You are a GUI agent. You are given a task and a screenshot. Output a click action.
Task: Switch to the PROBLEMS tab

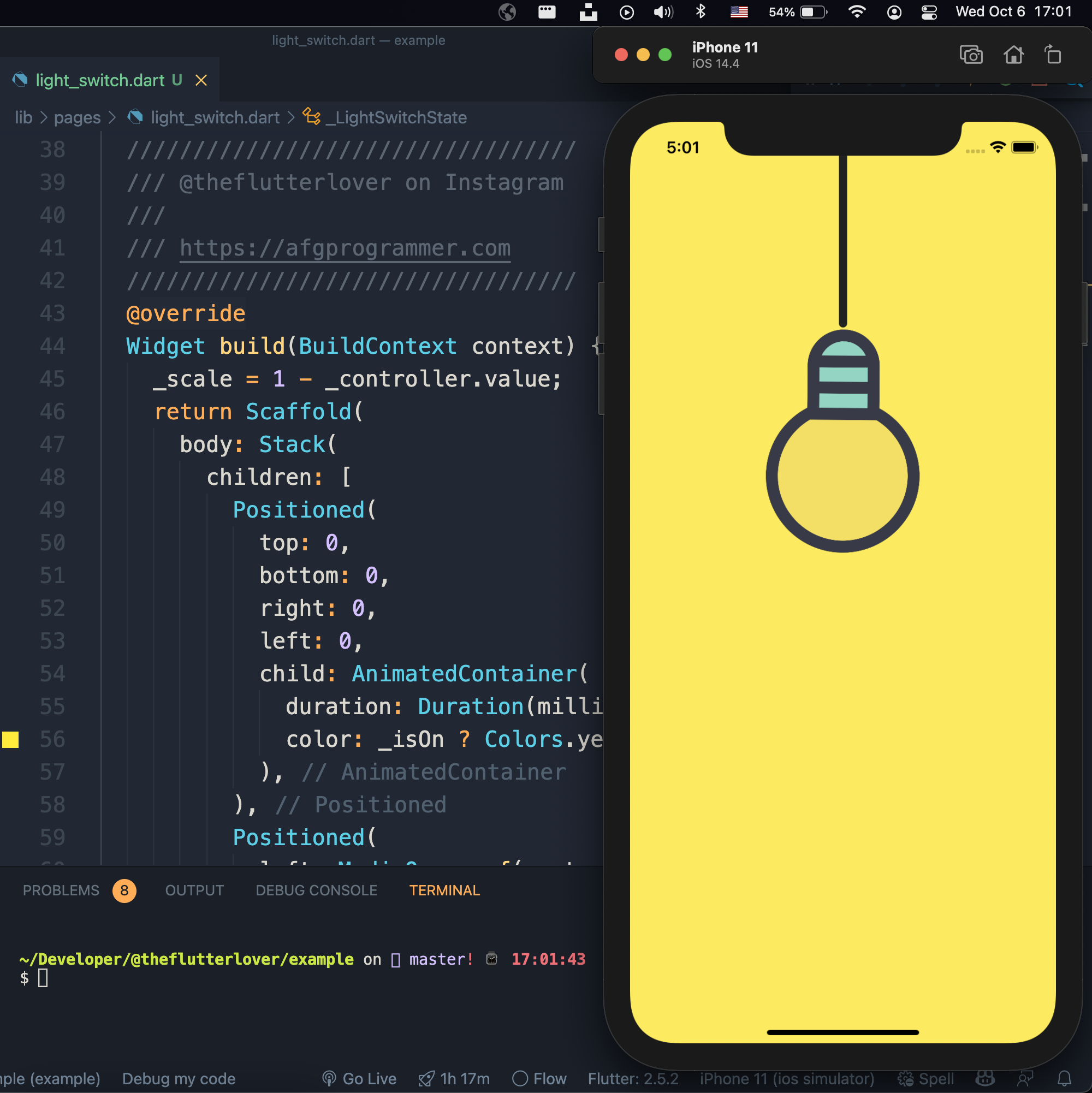[61, 890]
